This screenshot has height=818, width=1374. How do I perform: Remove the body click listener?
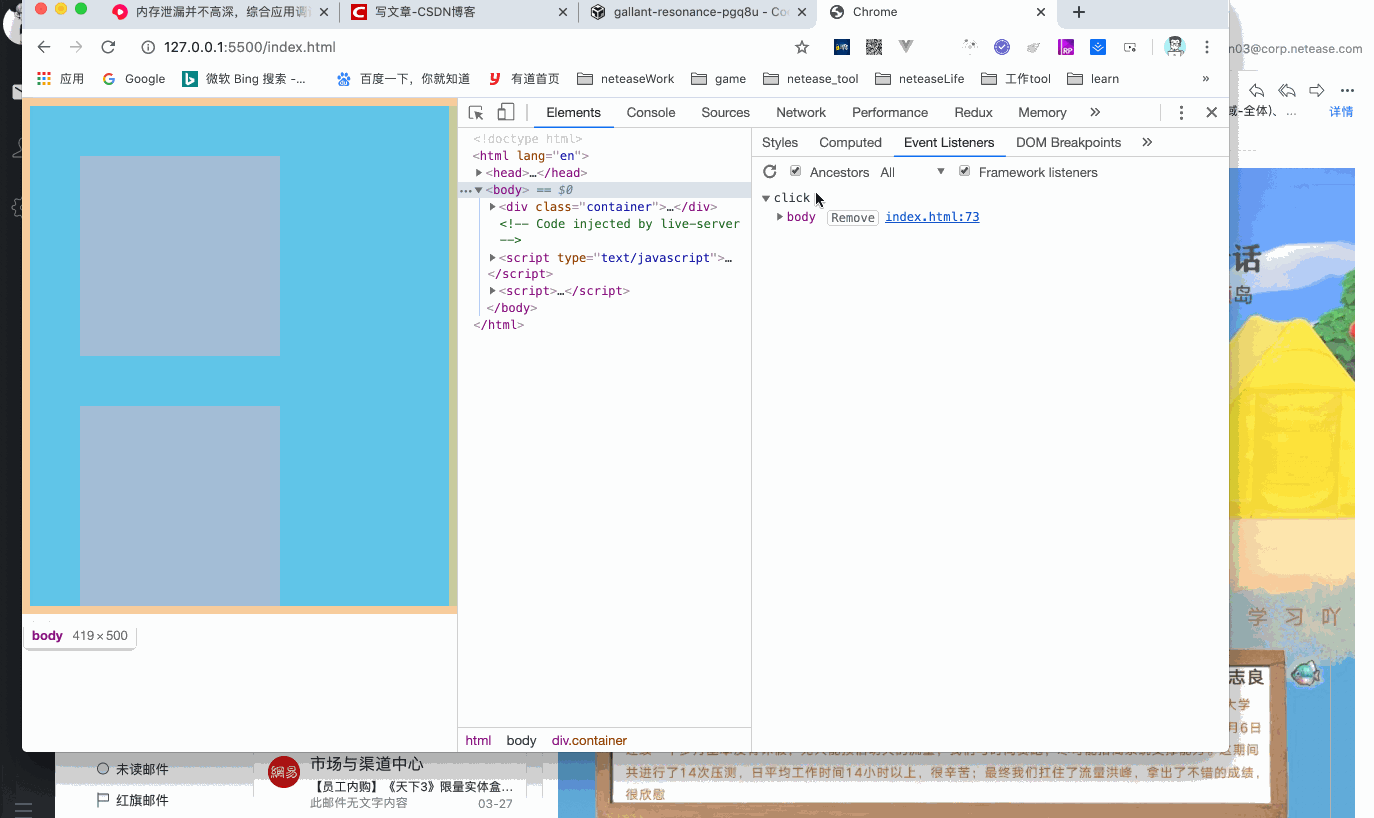[853, 218]
